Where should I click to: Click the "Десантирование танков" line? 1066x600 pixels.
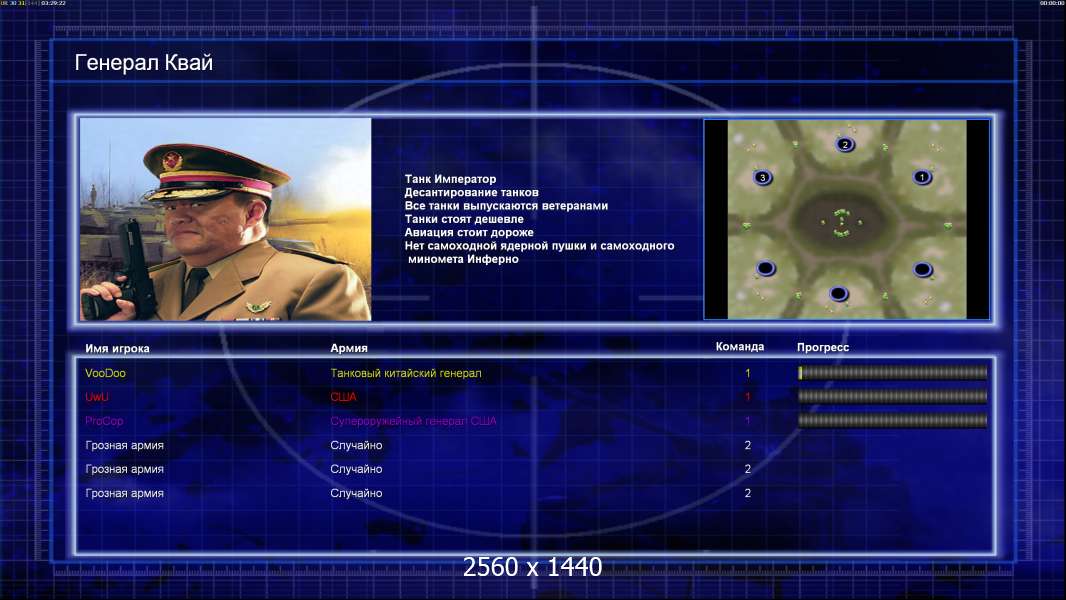pyautogui.click(x=471, y=192)
